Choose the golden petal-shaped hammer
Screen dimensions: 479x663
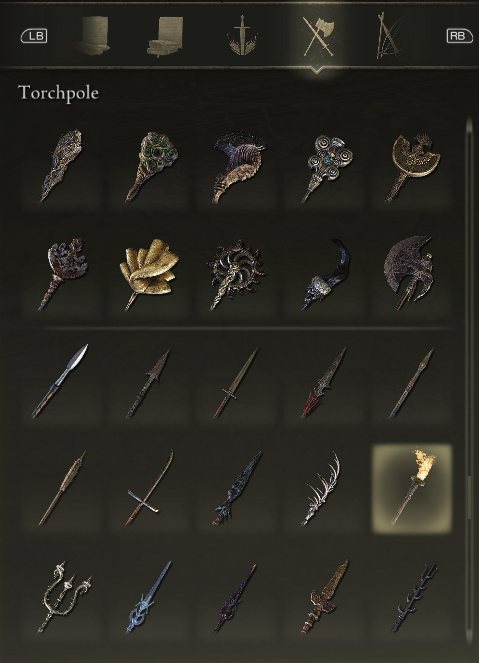pyautogui.click(x=149, y=273)
